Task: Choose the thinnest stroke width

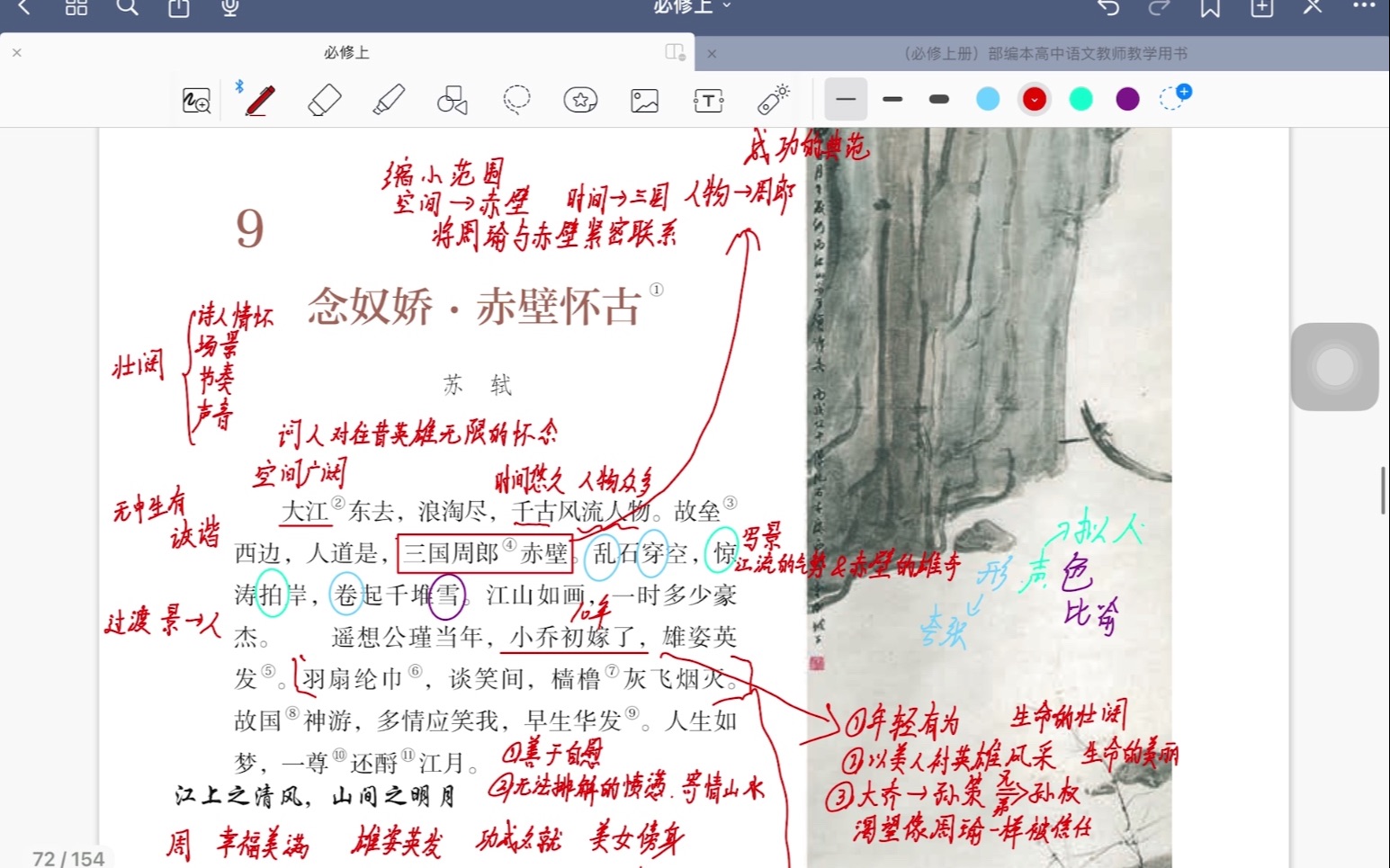Action: 846,99
